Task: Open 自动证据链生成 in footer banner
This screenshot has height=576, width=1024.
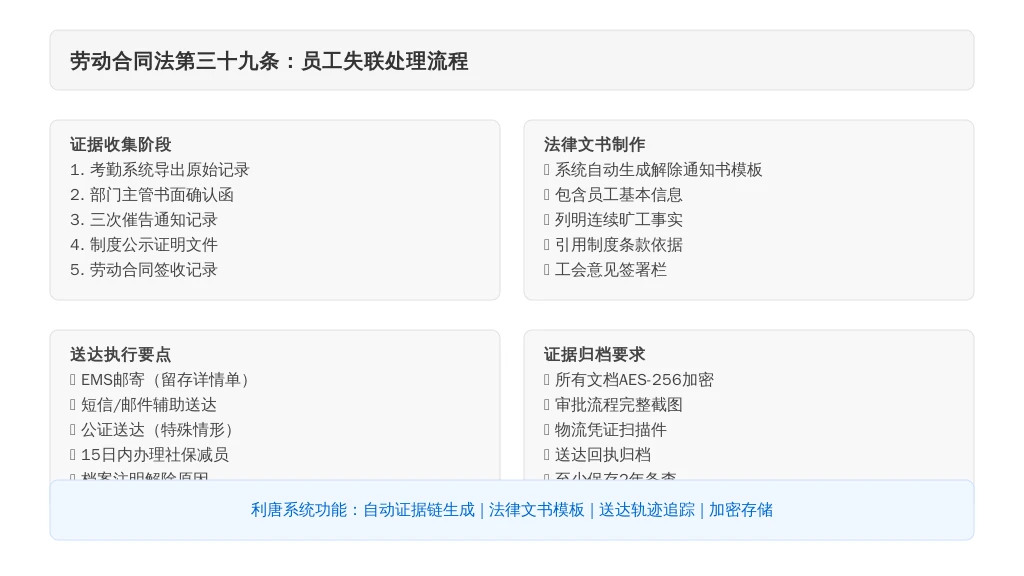Action: [x=419, y=510]
